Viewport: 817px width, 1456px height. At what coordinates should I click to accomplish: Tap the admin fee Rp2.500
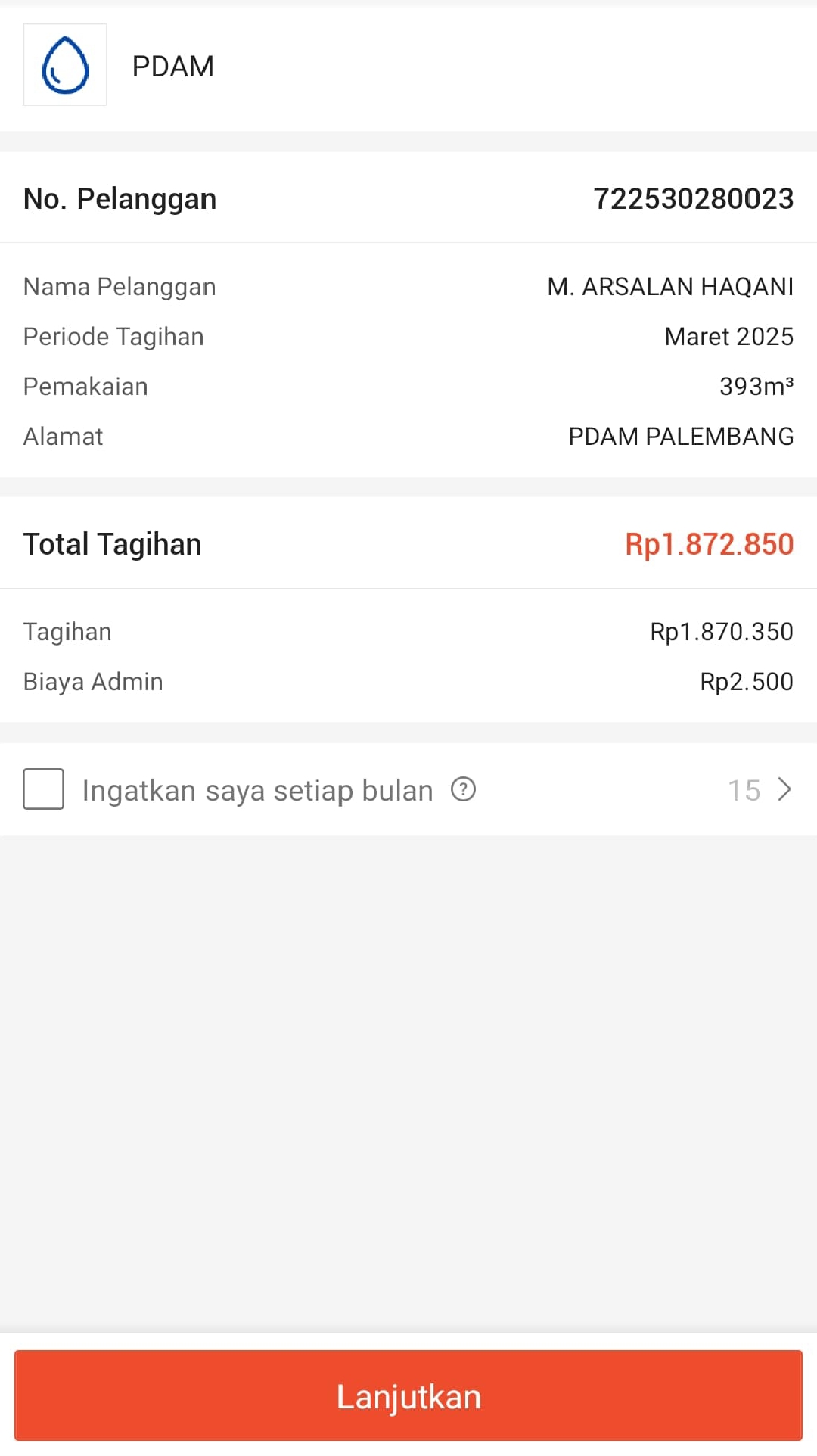(746, 682)
